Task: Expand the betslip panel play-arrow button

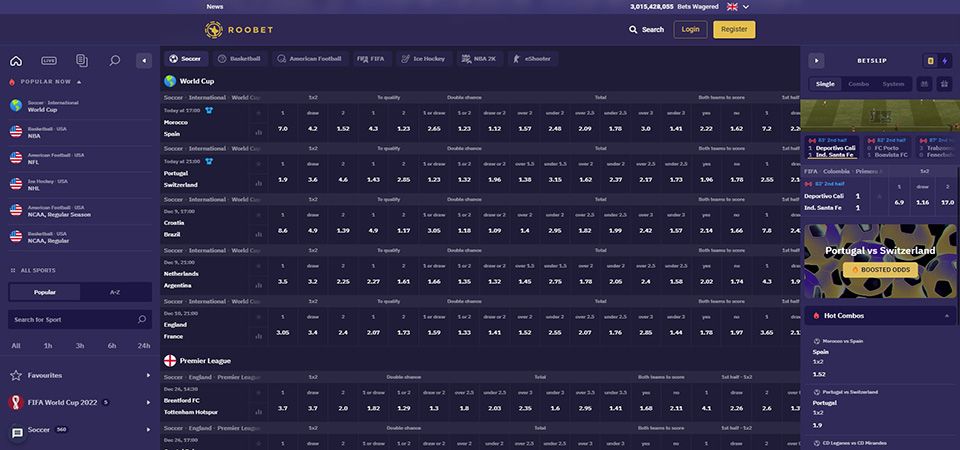Action: point(816,61)
